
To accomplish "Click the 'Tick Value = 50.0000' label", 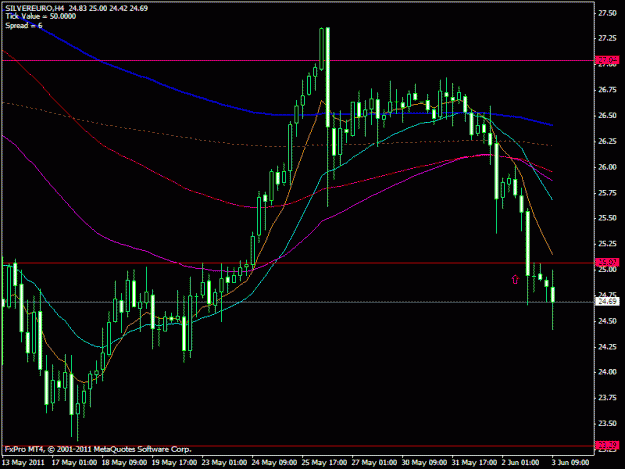I will coord(41,17).
